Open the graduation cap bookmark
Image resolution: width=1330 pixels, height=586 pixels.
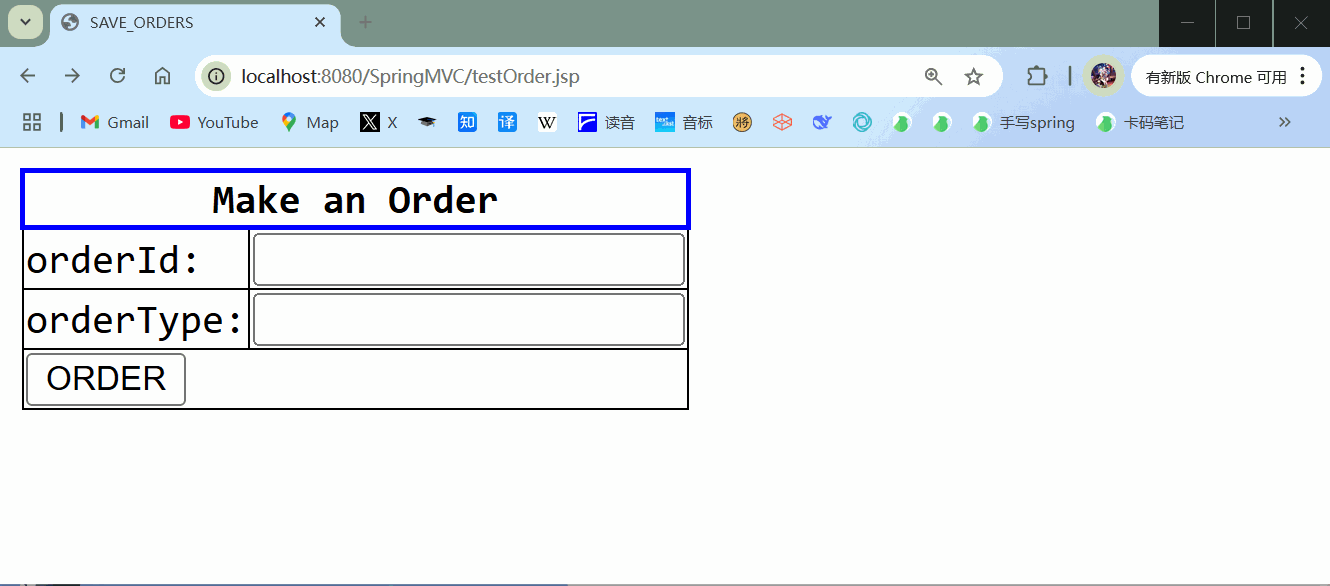click(427, 122)
